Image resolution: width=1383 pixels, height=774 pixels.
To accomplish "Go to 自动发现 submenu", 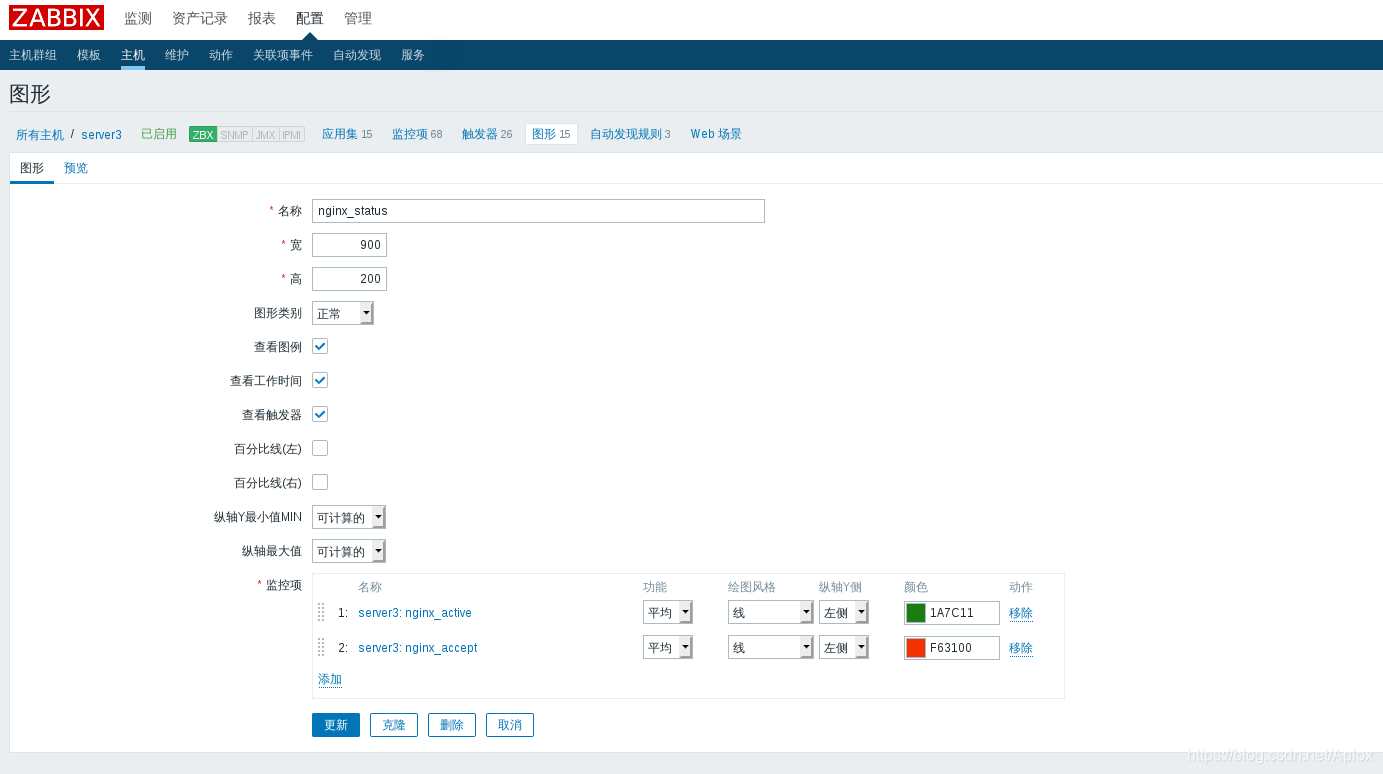I will point(357,55).
